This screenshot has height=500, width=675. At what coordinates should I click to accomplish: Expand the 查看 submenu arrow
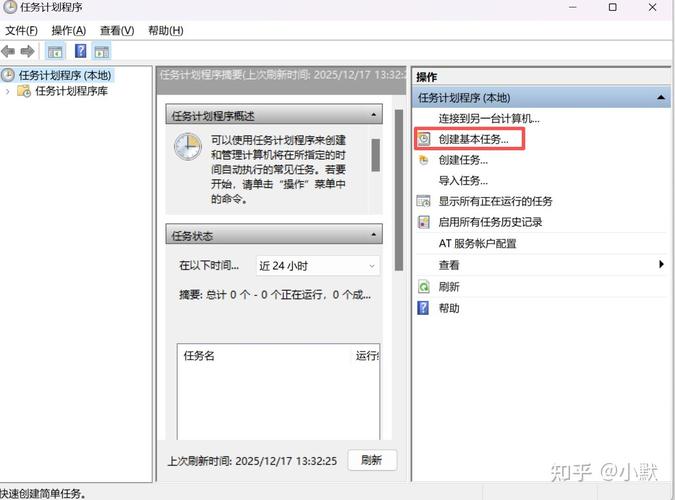click(x=661, y=264)
